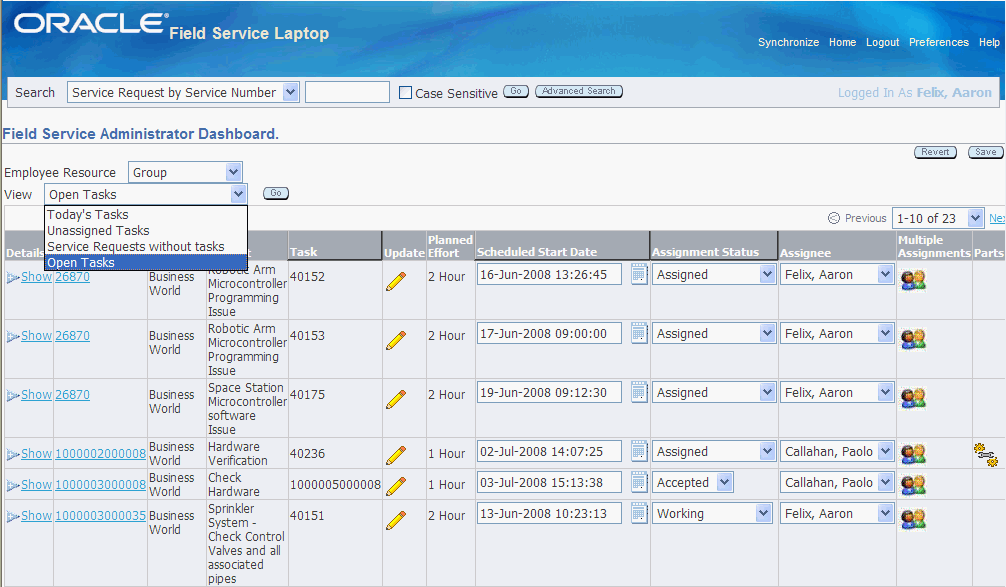
Task: Open multiple assignments icon for task 40153
Action: [x=913, y=339]
